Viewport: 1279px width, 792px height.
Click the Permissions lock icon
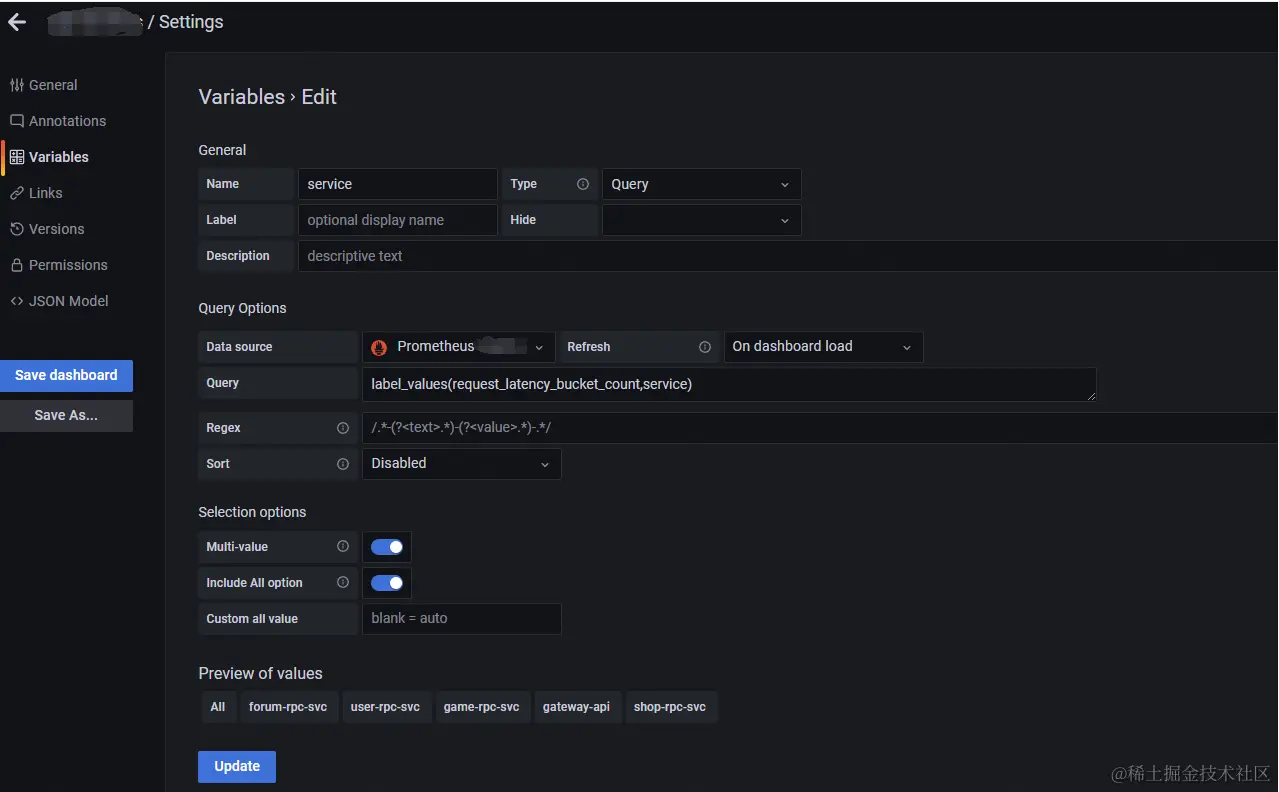tap(16, 265)
